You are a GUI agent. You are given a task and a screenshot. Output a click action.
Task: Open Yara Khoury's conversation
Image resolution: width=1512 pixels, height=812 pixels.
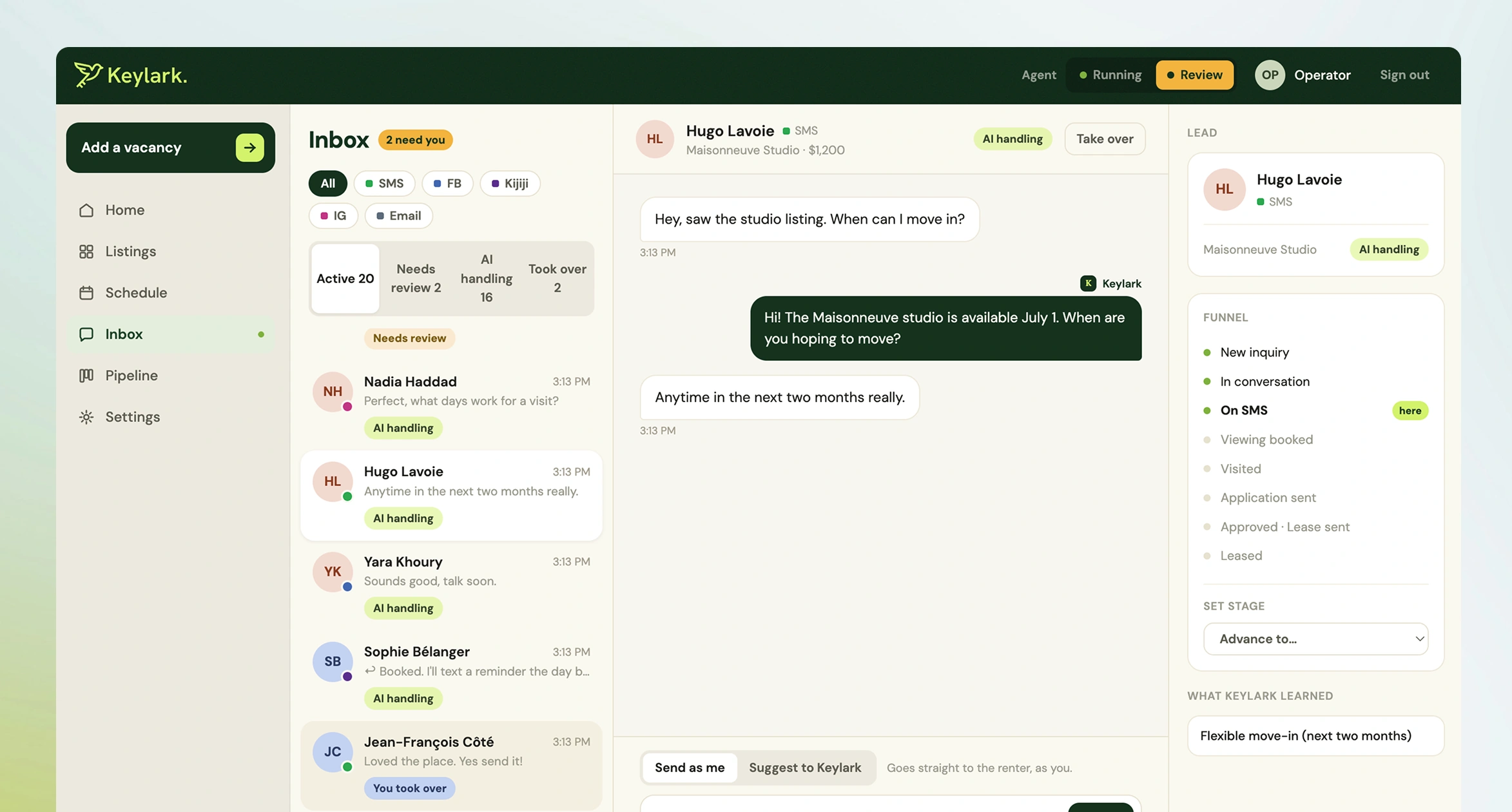[451, 585]
